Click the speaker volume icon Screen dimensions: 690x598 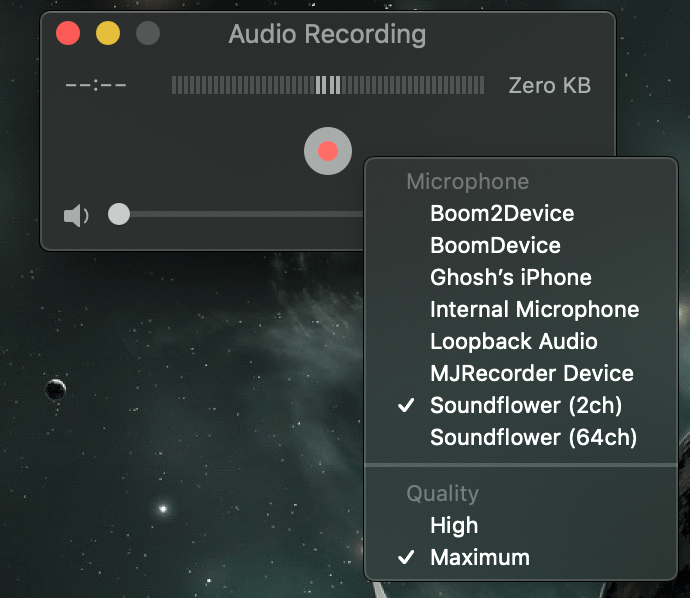tap(76, 216)
